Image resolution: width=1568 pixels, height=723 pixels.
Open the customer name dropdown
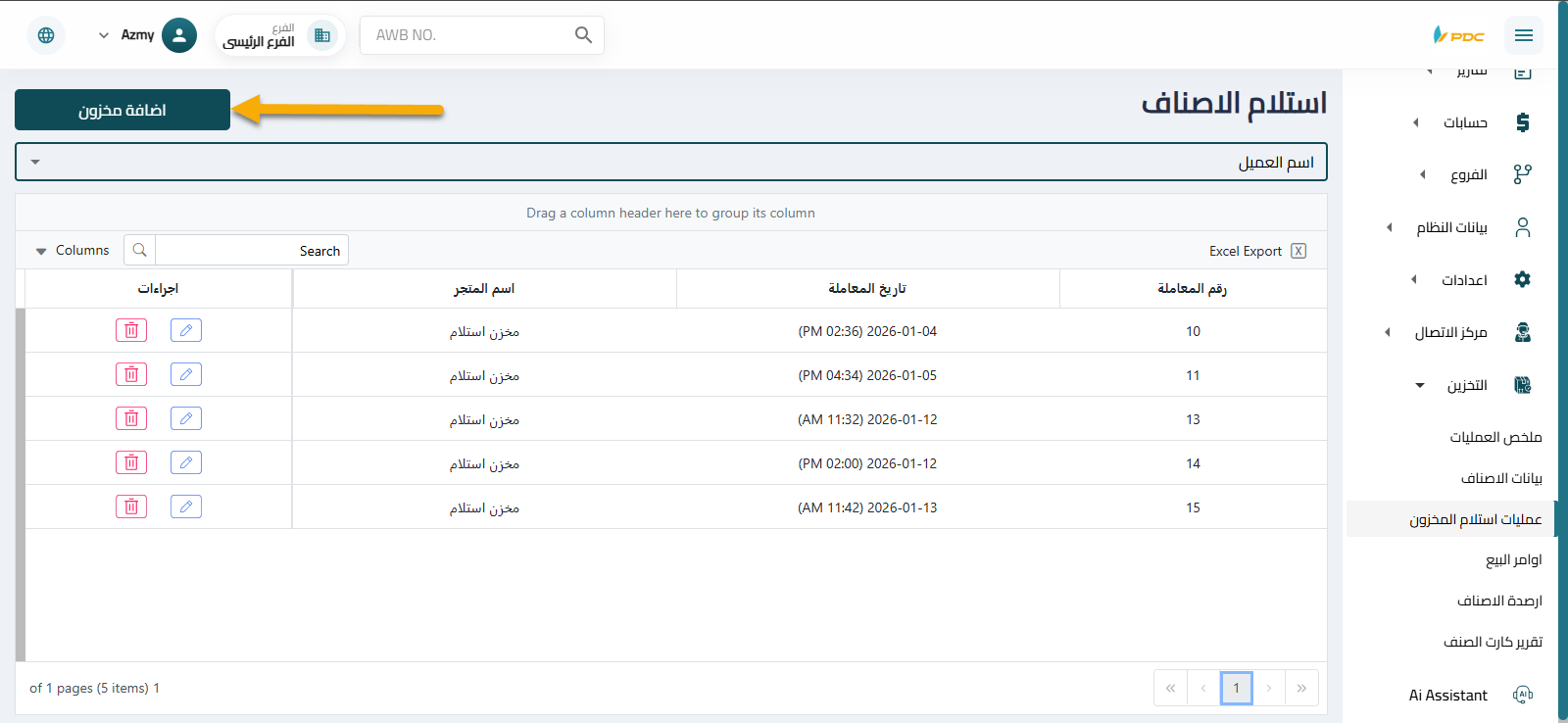click(x=671, y=163)
